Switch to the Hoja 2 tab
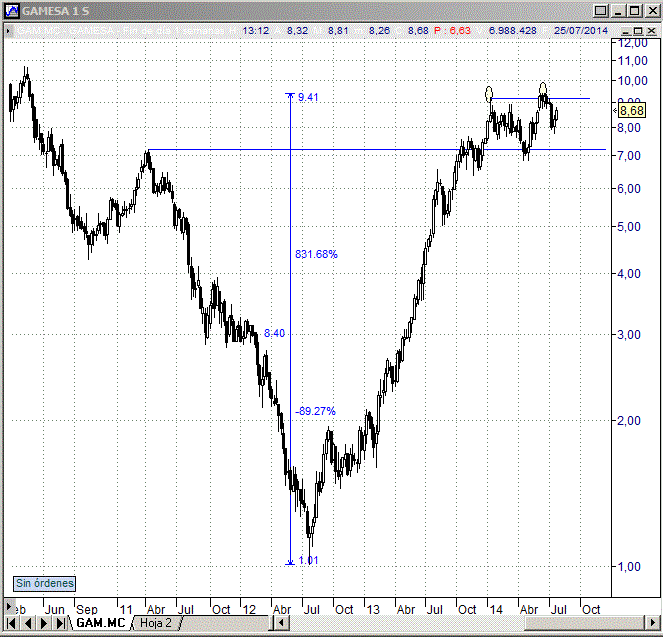The width and height of the screenshot is (663, 637). [x=156, y=623]
